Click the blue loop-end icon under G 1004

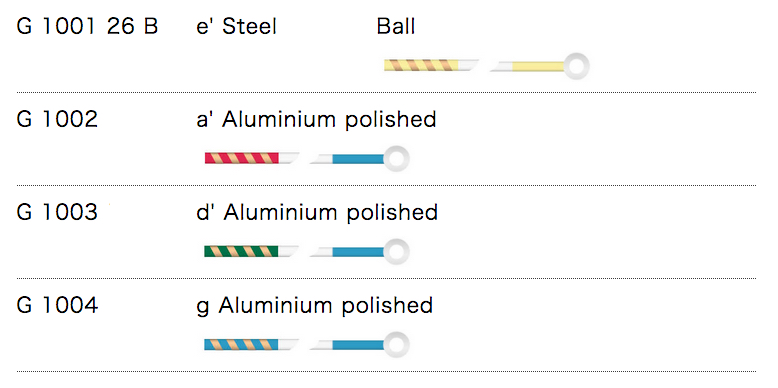tap(359, 345)
